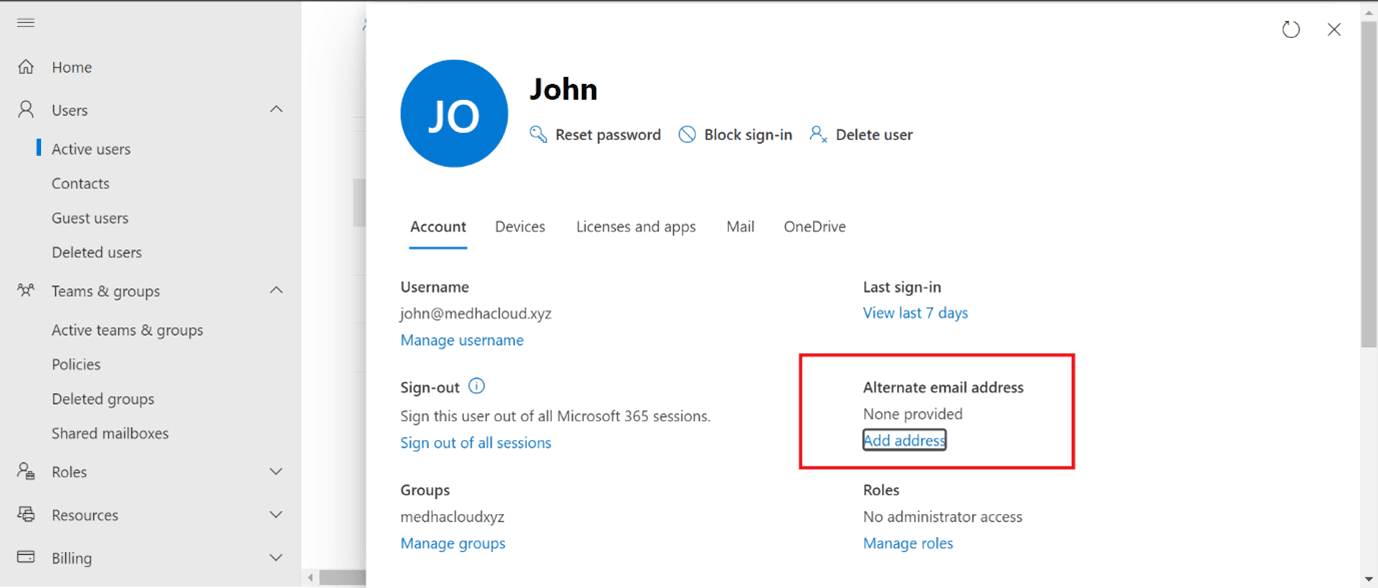1378x588 pixels.
Task: Open the Licenses and apps tab
Action: (x=636, y=226)
